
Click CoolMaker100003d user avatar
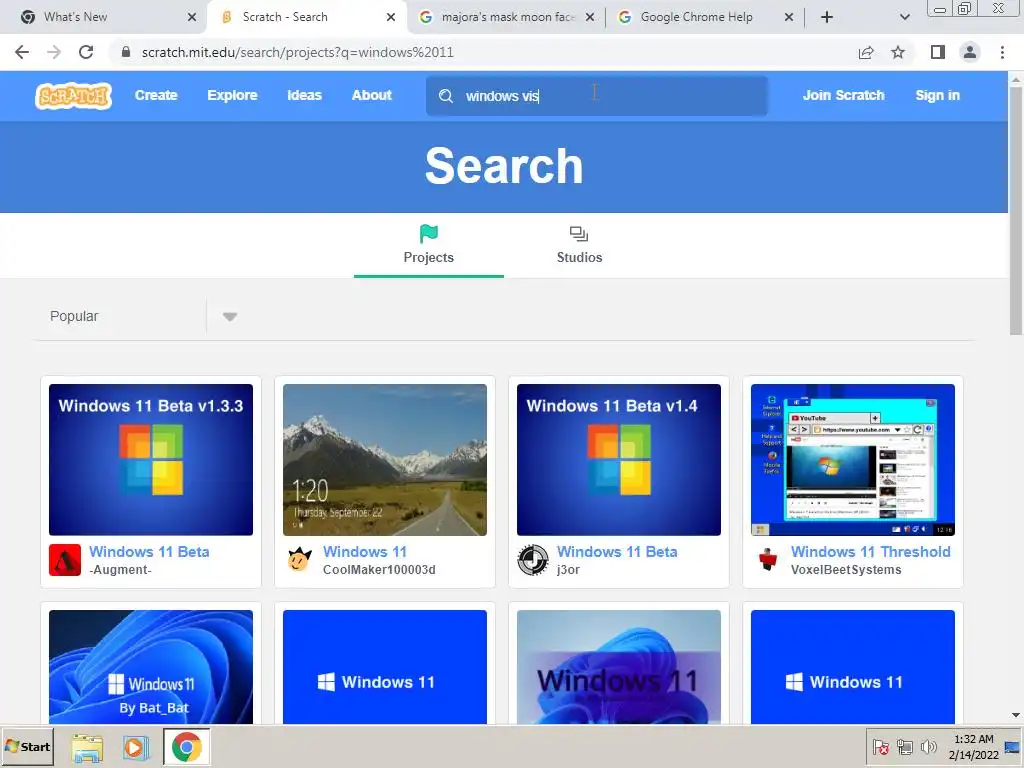(x=299, y=560)
